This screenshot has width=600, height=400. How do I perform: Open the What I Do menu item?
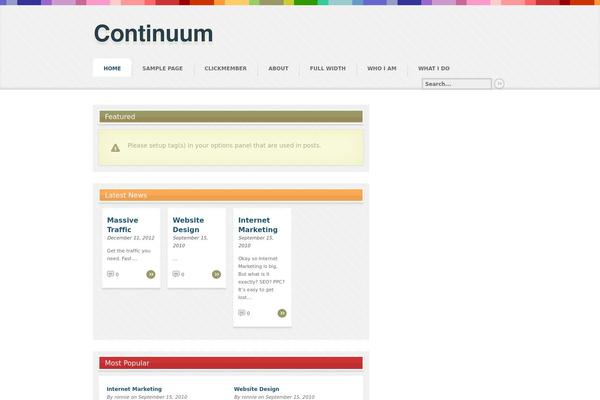pyautogui.click(x=434, y=68)
